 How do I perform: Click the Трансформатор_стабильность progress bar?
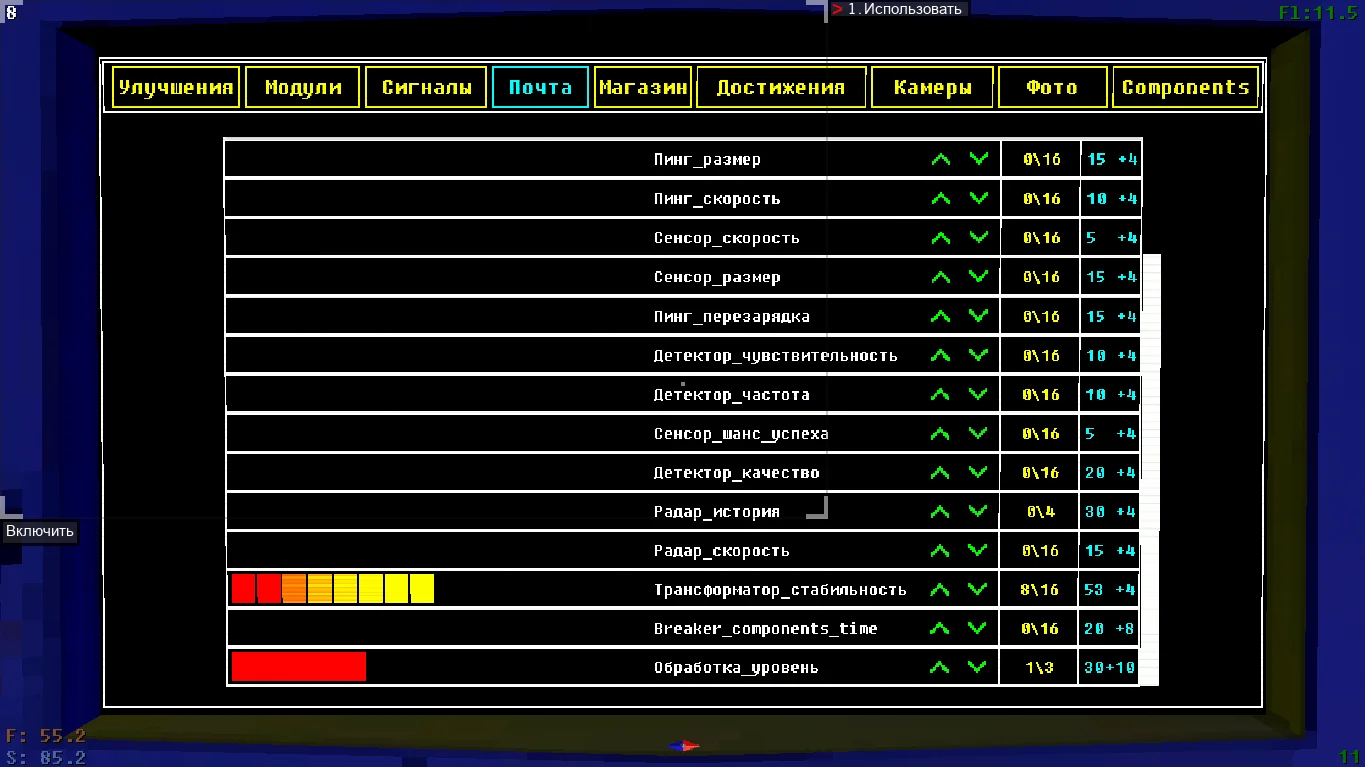332,589
